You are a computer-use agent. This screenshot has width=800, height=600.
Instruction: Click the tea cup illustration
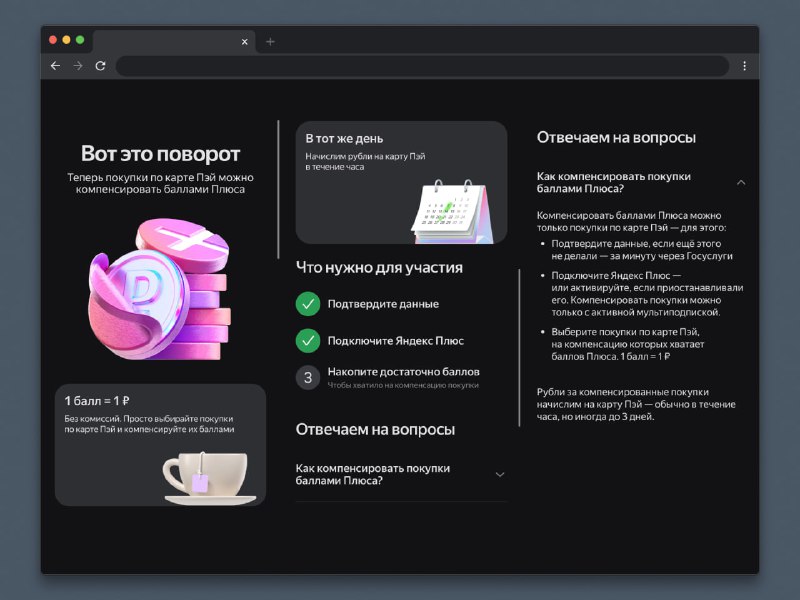[x=210, y=479]
